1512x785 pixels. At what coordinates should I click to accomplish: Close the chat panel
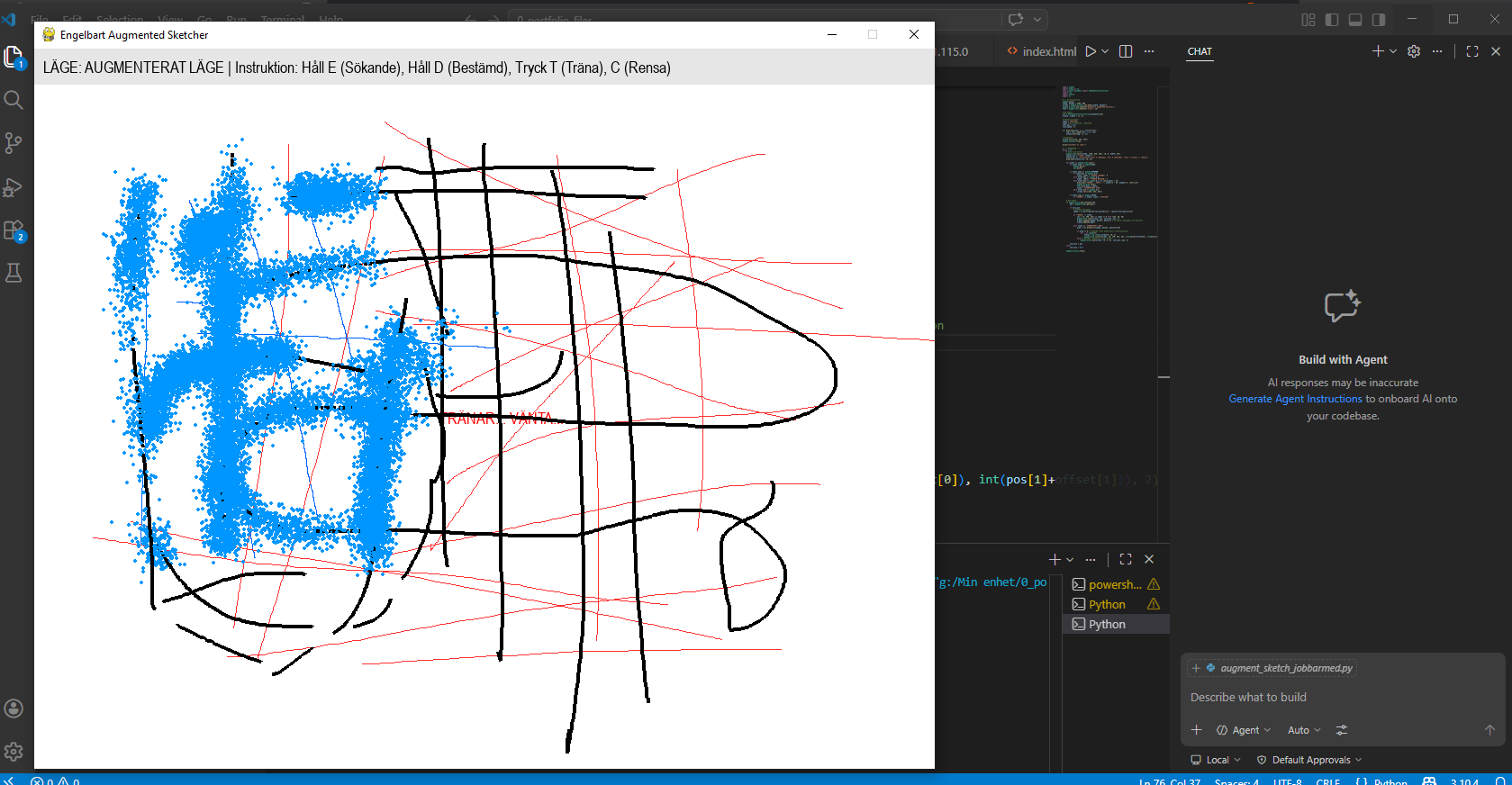[x=1496, y=51]
